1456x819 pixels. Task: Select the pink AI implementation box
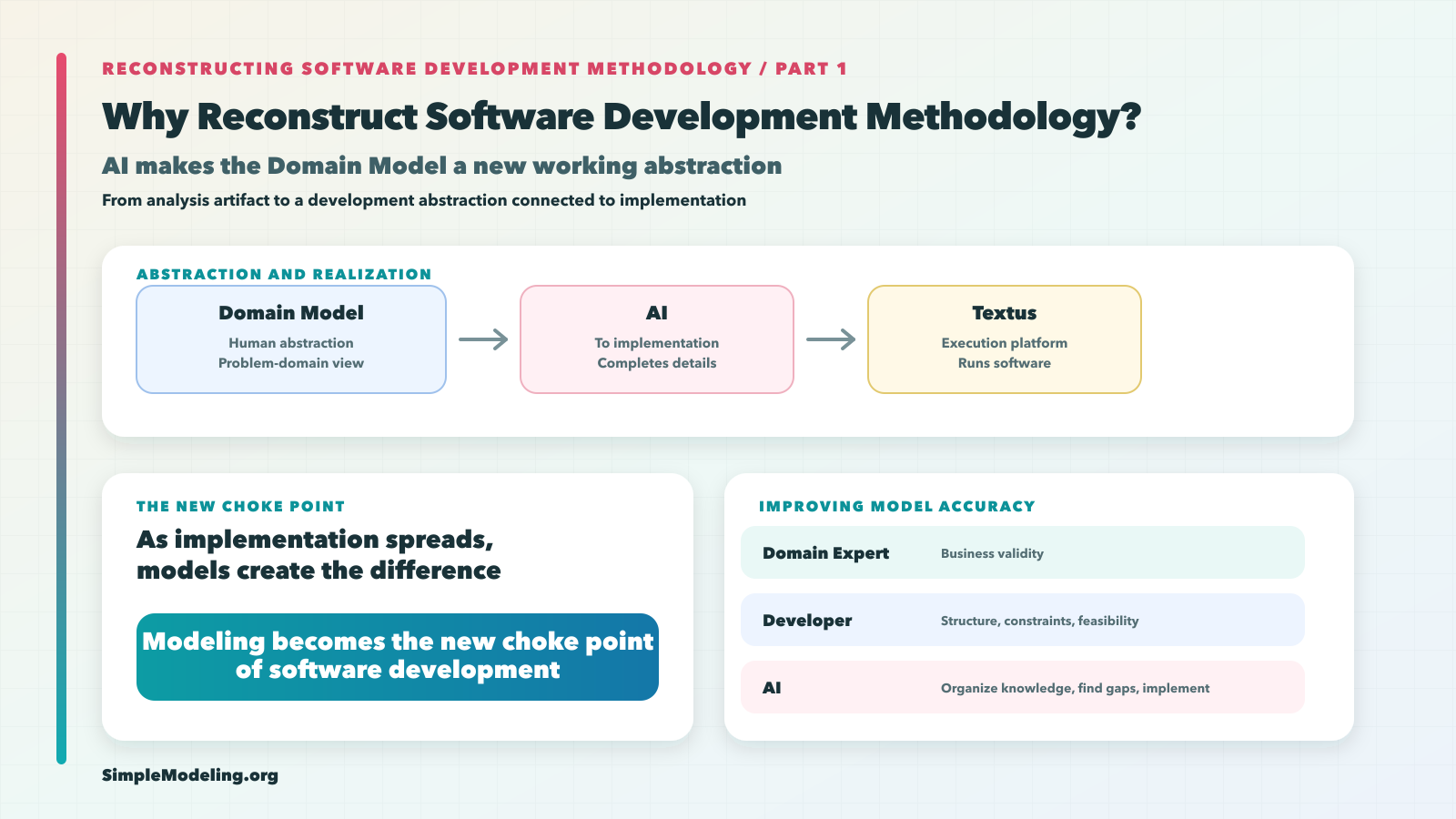(657, 339)
